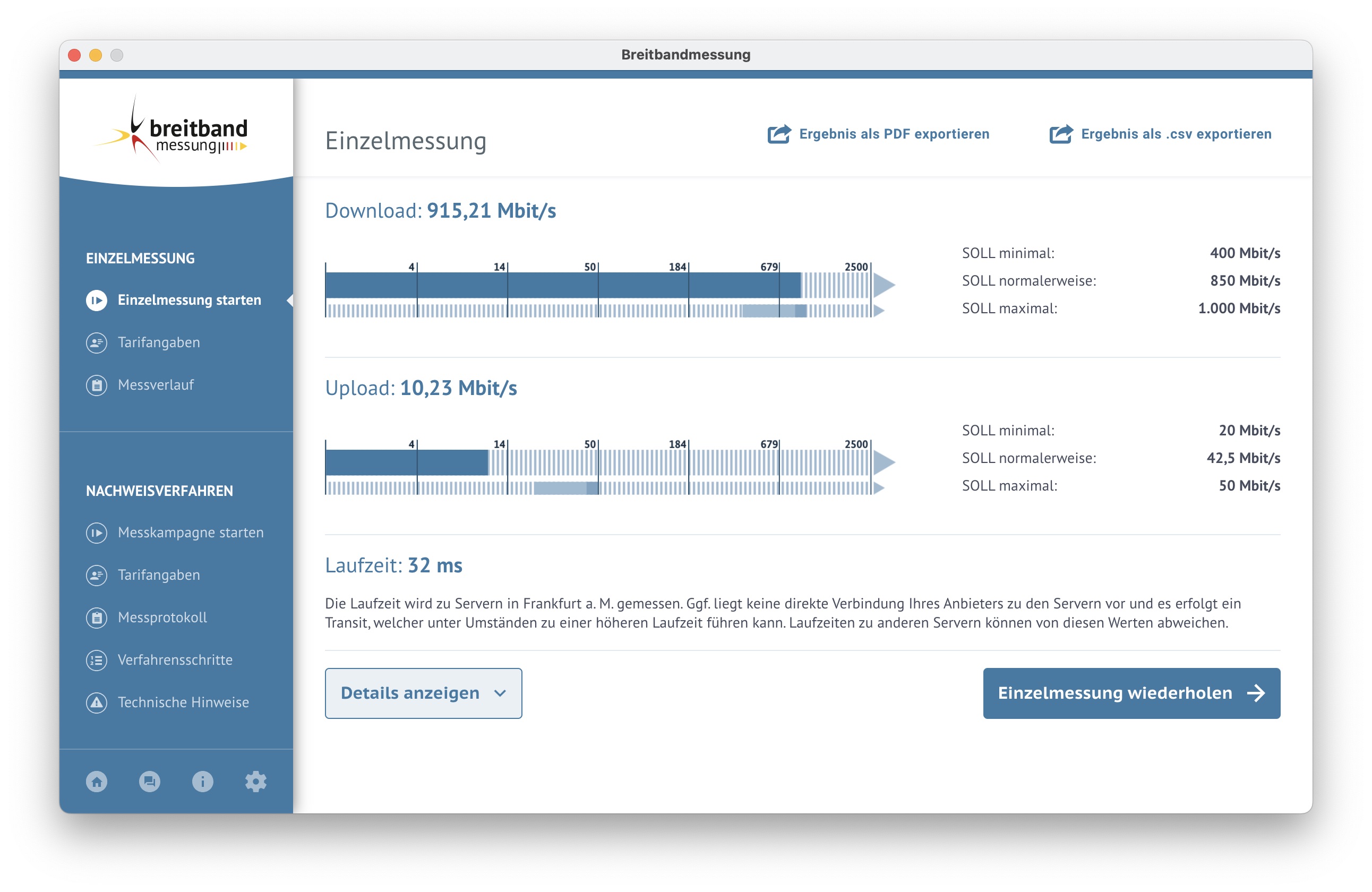Click the PDF export share icon
This screenshot has height=892, width=1372.
click(779, 134)
